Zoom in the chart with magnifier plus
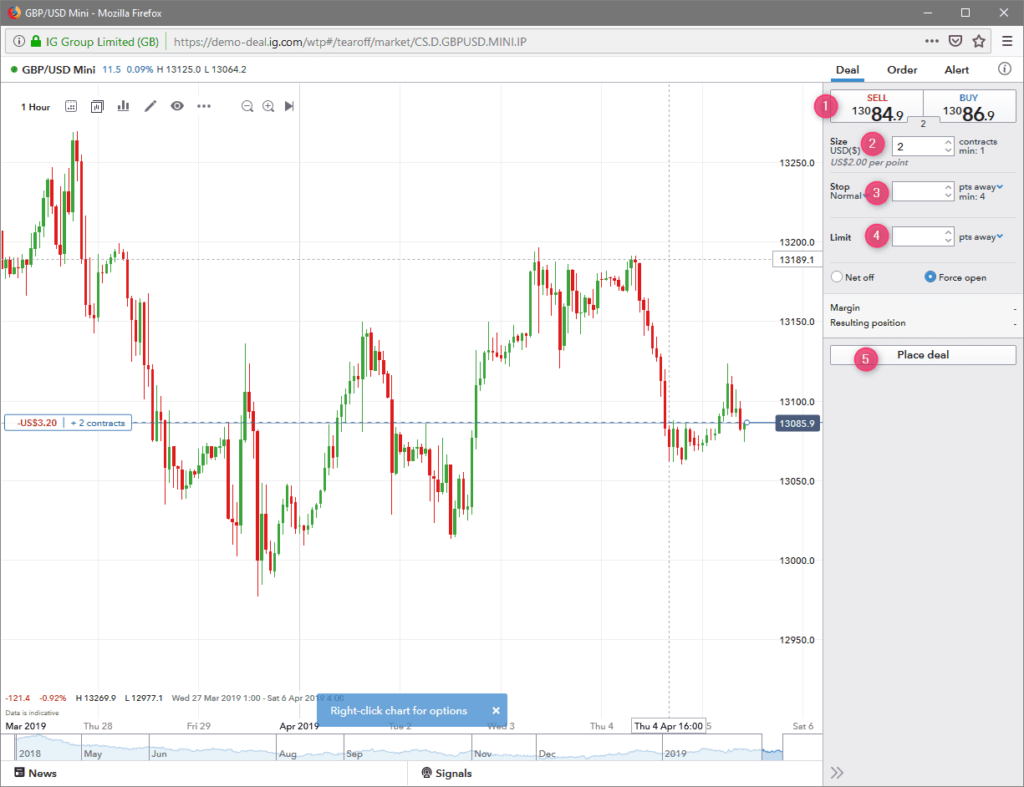1024x787 pixels. (268, 106)
